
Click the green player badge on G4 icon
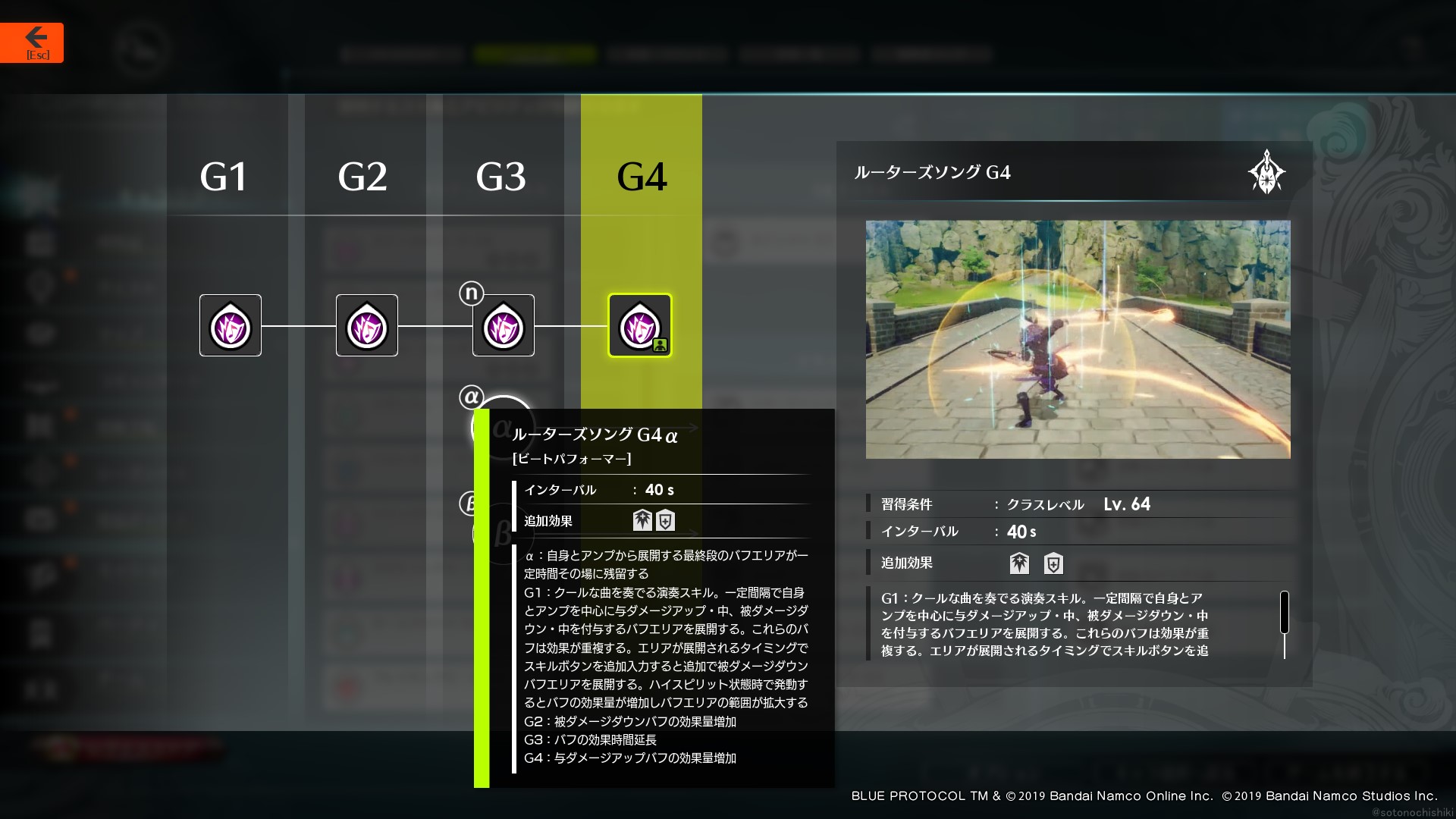click(660, 346)
